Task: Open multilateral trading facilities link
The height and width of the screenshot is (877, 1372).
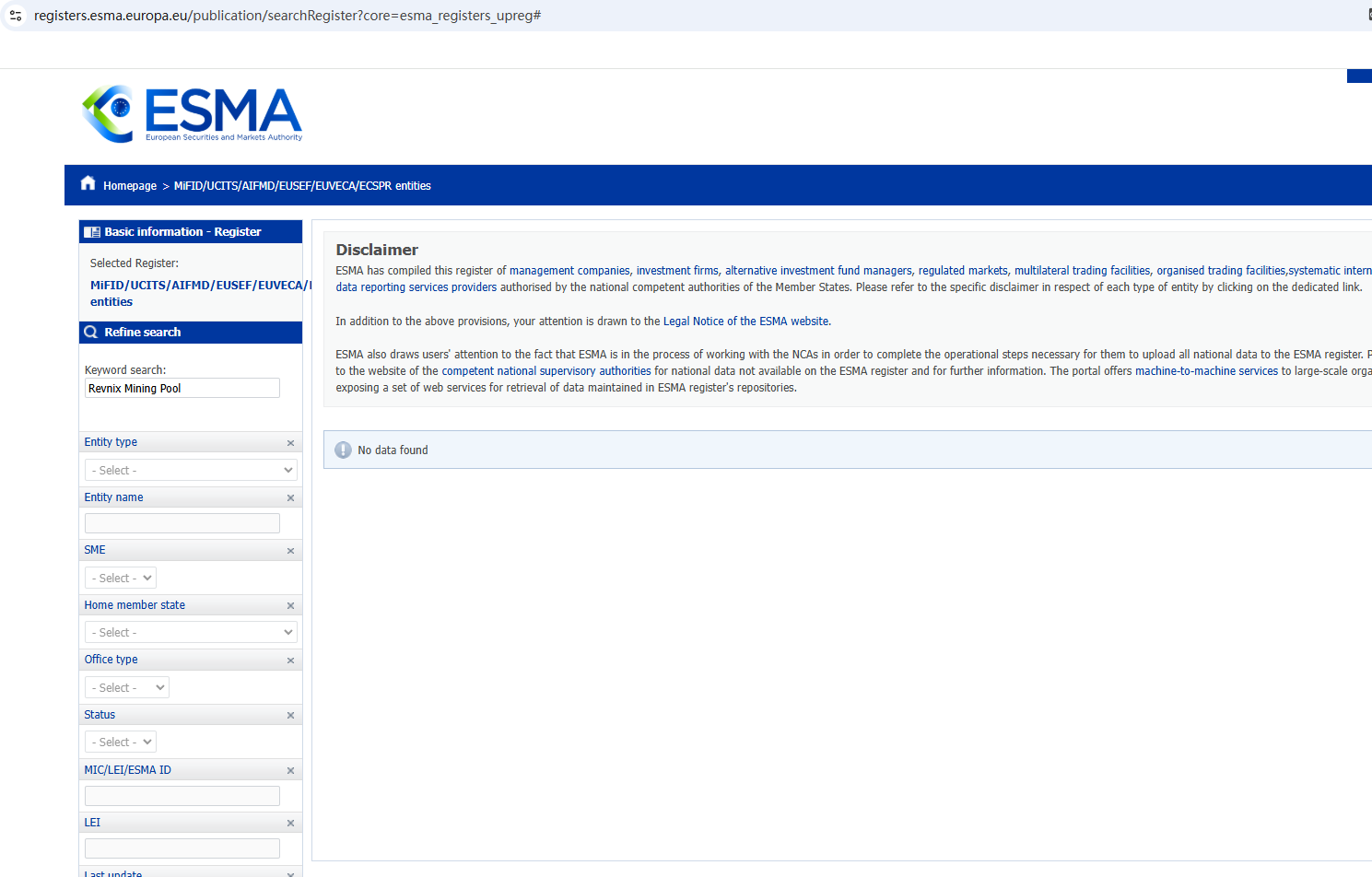Action: [1083, 271]
